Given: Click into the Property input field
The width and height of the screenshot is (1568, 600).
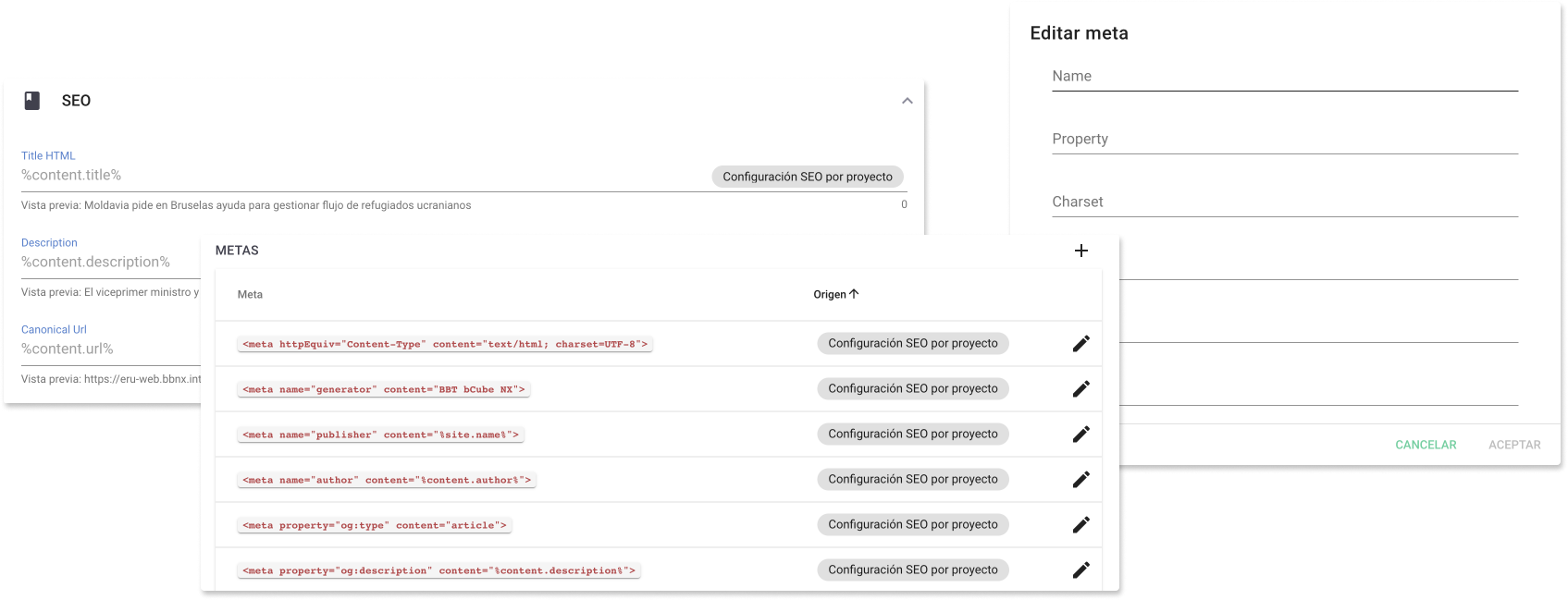Looking at the screenshot, I should click(x=1284, y=140).
